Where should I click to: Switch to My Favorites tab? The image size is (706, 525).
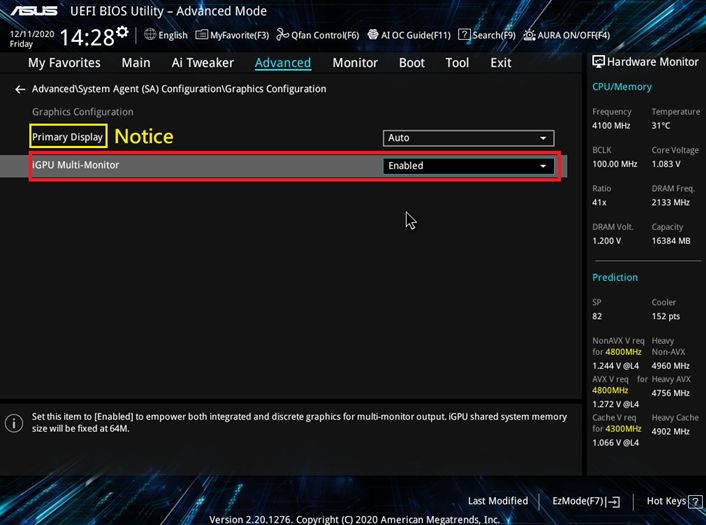pos(64,63)
